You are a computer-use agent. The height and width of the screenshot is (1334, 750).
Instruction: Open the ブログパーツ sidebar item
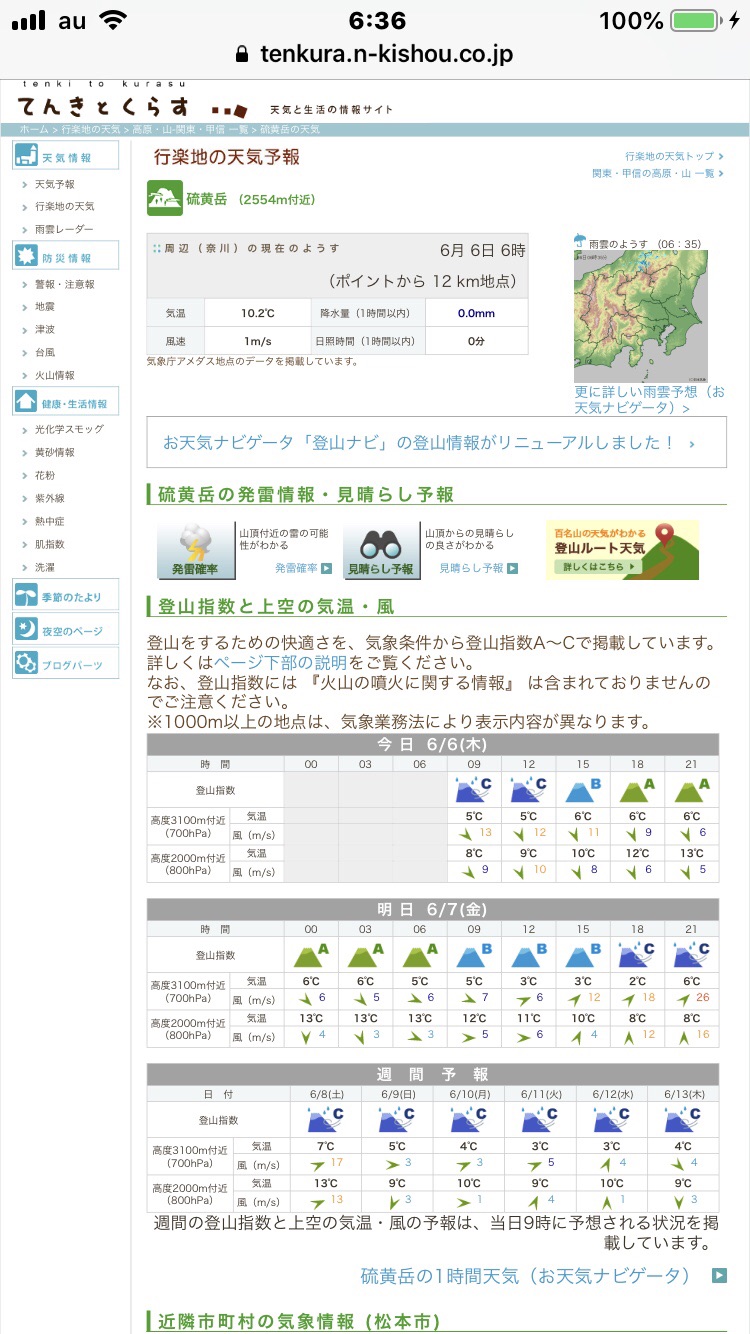click(66, 664)
